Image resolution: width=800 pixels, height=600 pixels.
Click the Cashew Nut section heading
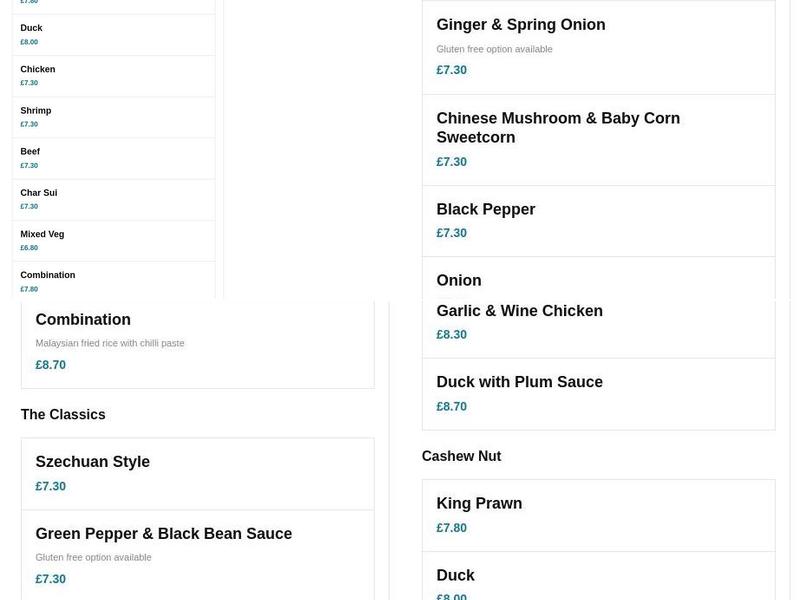[x=461, y=455]
